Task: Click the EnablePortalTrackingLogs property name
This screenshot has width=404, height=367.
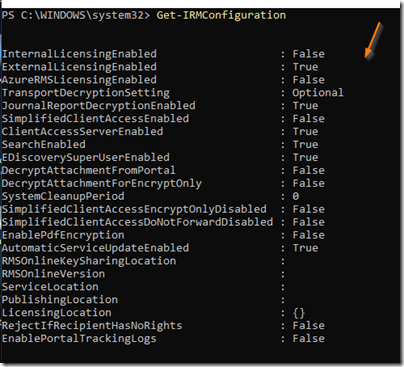Action: (79, 339)
